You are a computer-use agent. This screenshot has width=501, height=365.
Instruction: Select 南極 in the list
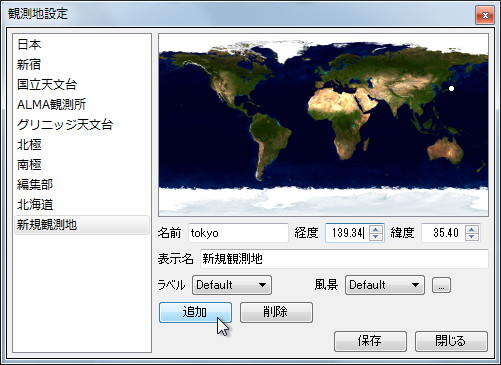coord(82,164)
